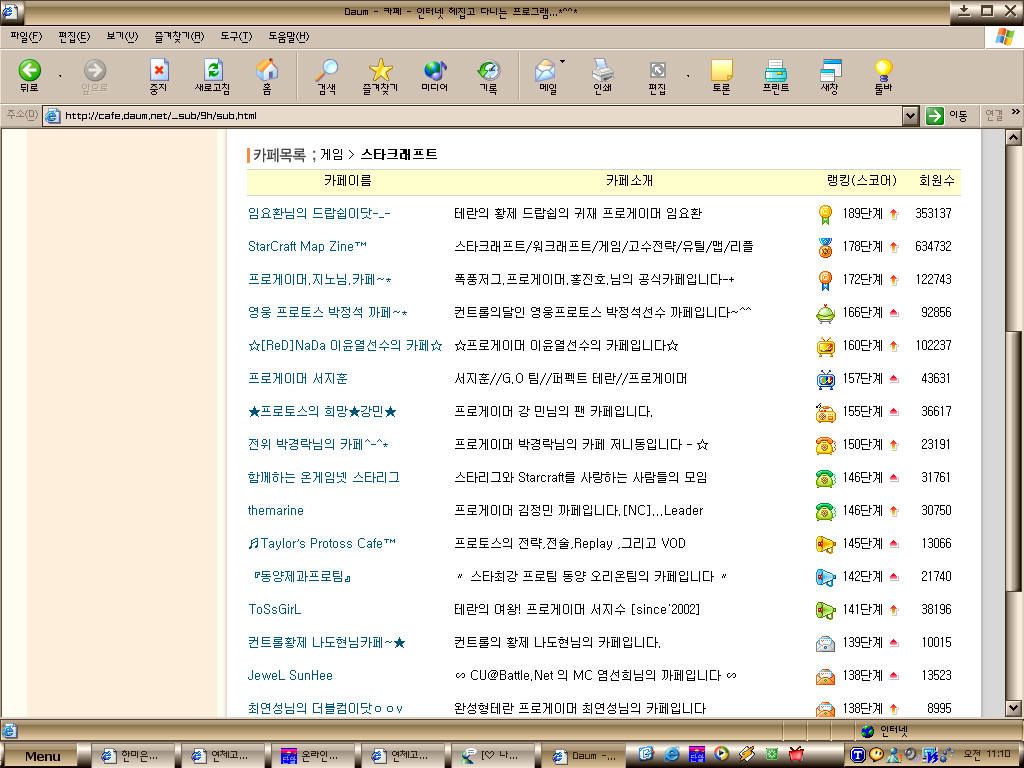The image size is (1024, 768).
Task: Click the 이동 go button
Action: click(948, 116)
